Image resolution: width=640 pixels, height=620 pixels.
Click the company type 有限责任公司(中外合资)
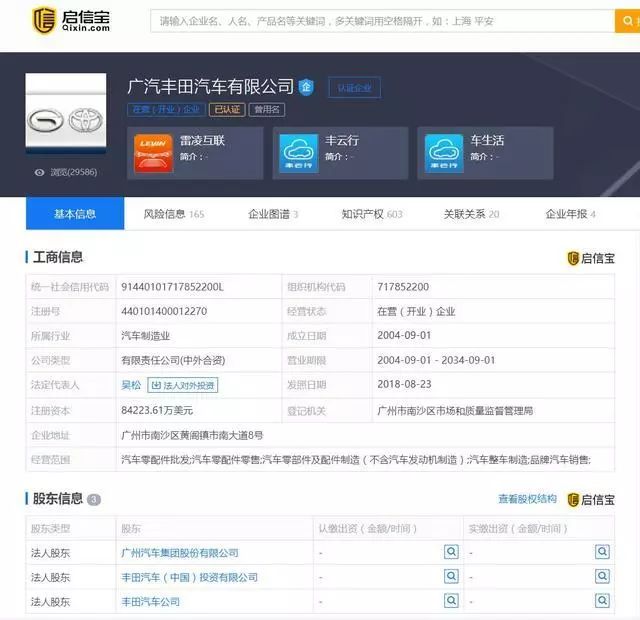pos(173,360)
